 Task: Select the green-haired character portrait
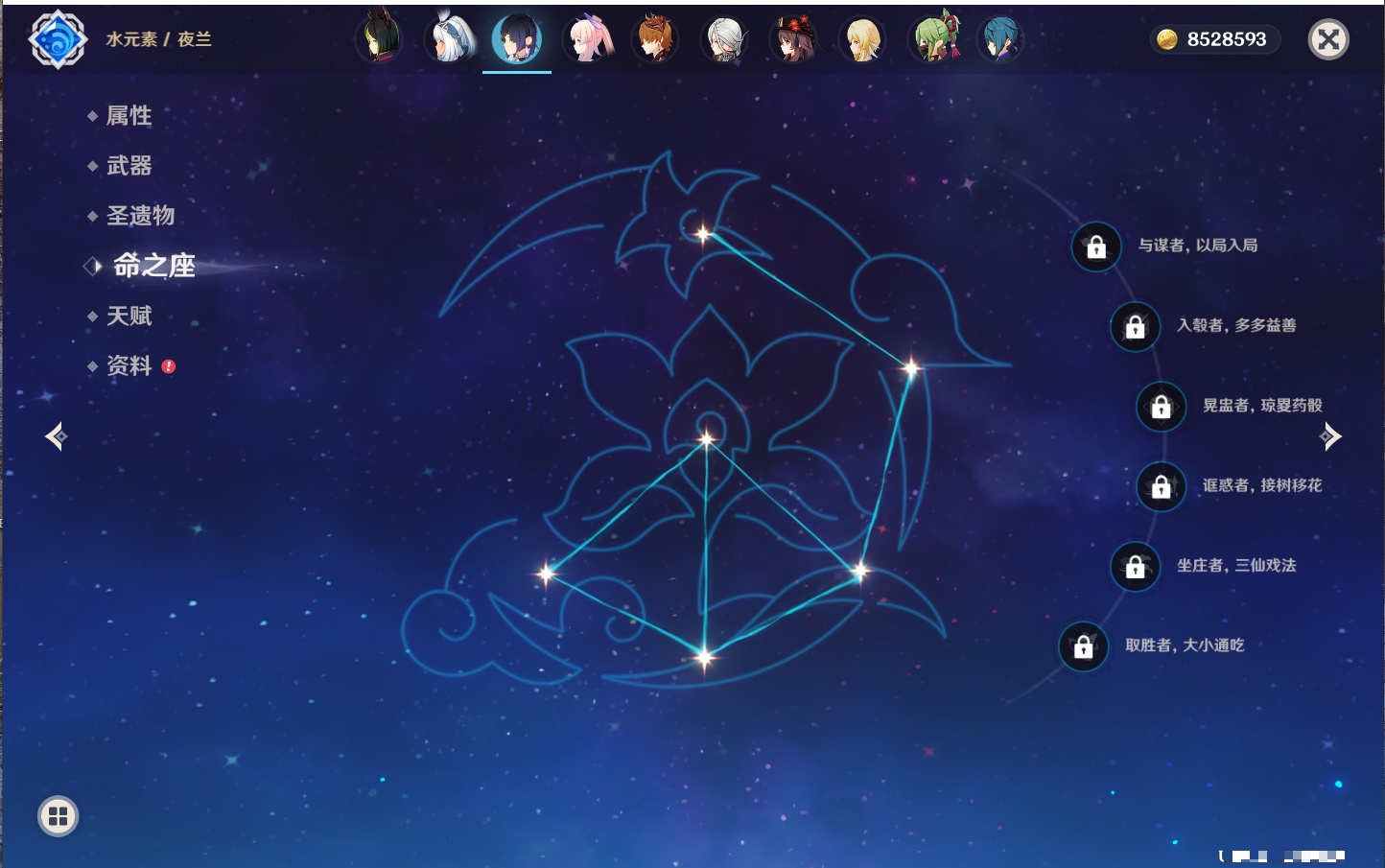[x=932, y=39]
